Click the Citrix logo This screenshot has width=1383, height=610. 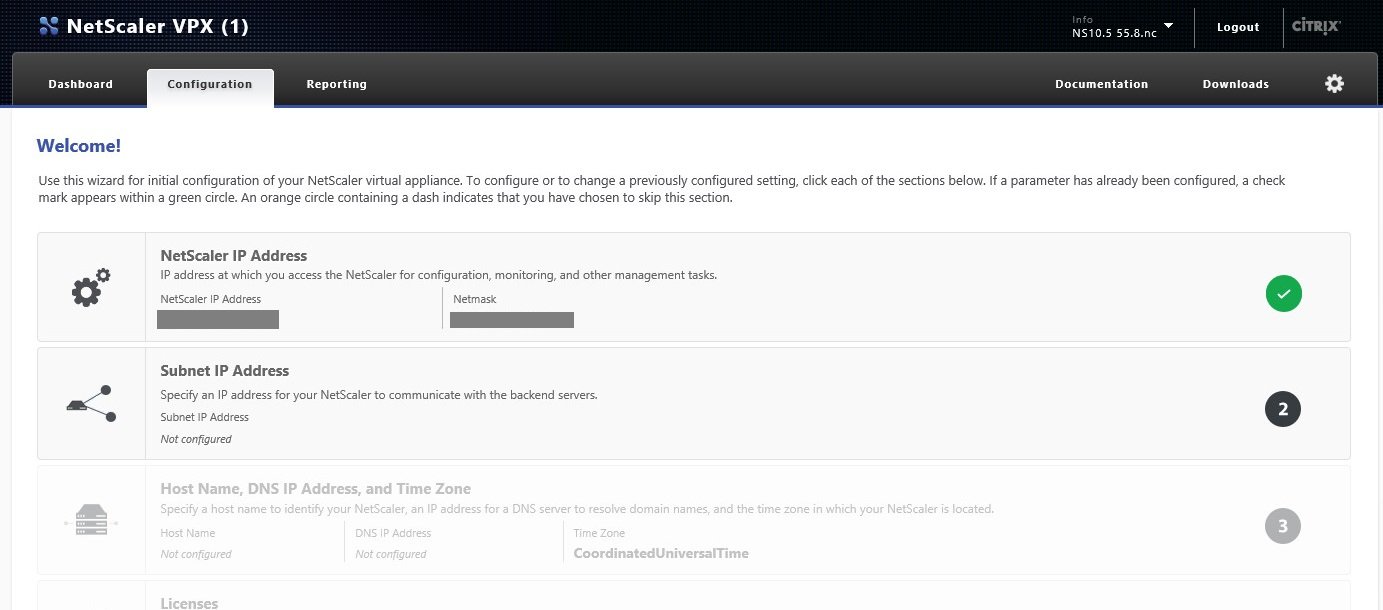(1316, 27)
